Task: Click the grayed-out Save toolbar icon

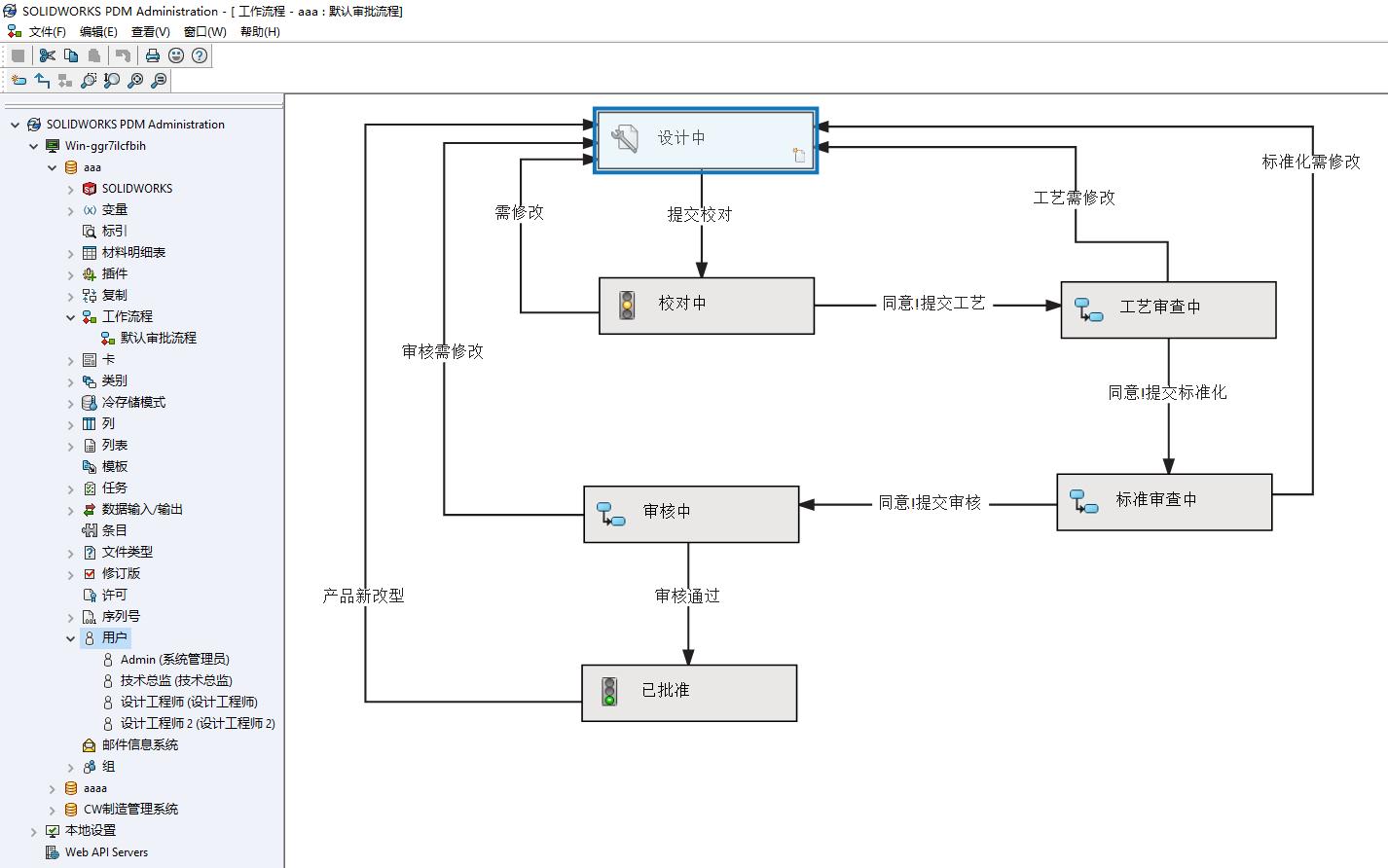Action: coord(18,55)
